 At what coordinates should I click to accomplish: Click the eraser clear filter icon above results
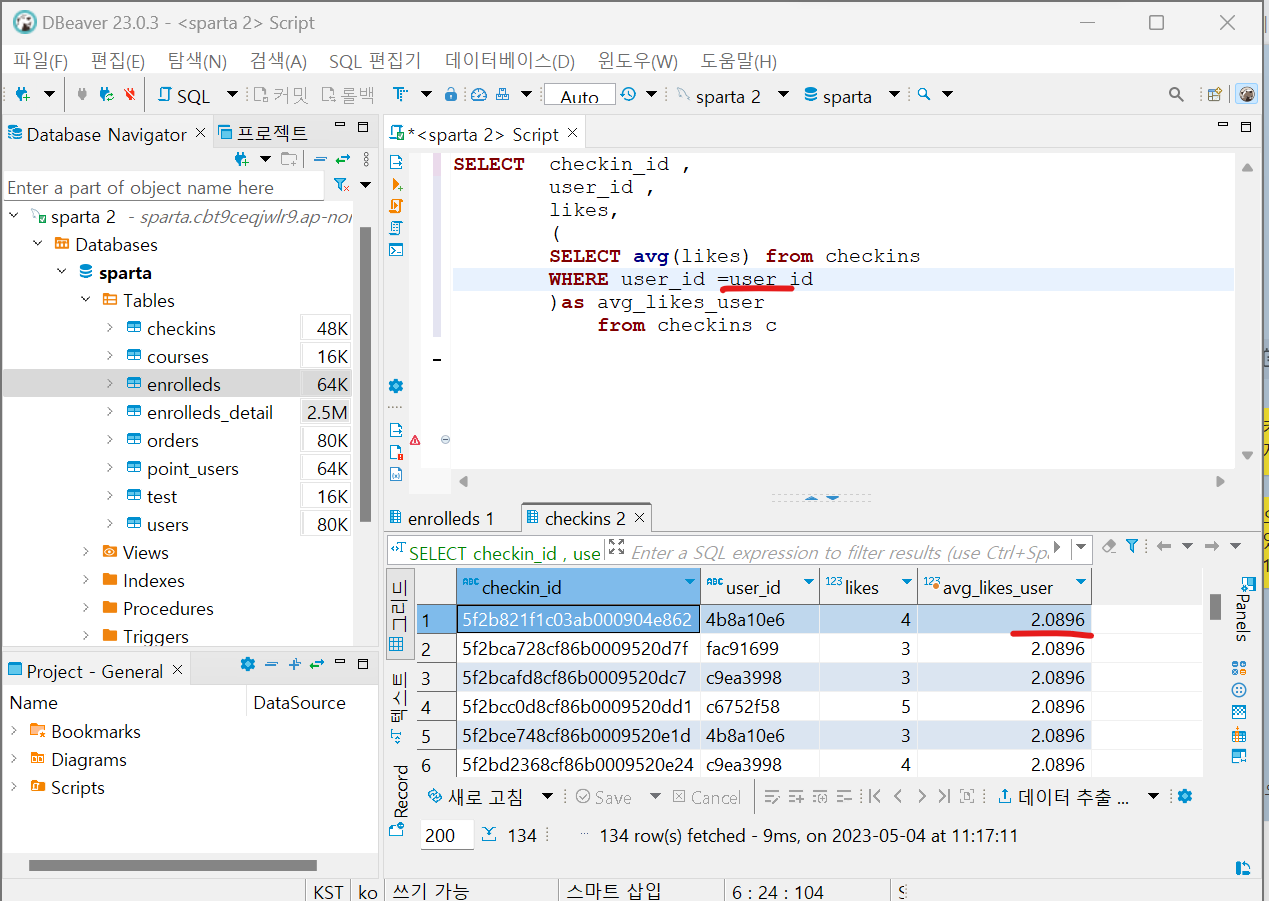click(1109, 546)
